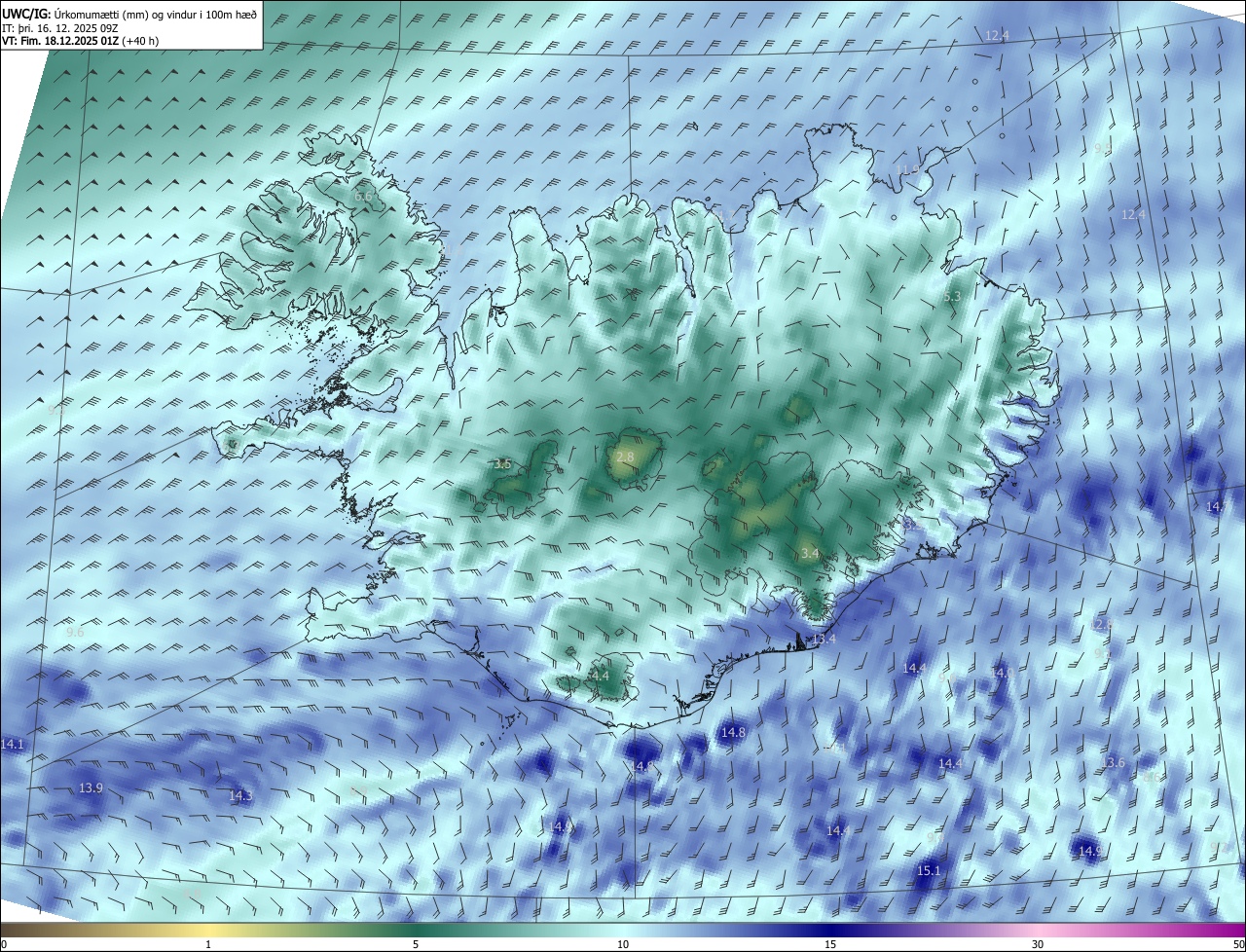Click the 10 tick on the color scale
1246x952 pixels.
coord(623,944)
